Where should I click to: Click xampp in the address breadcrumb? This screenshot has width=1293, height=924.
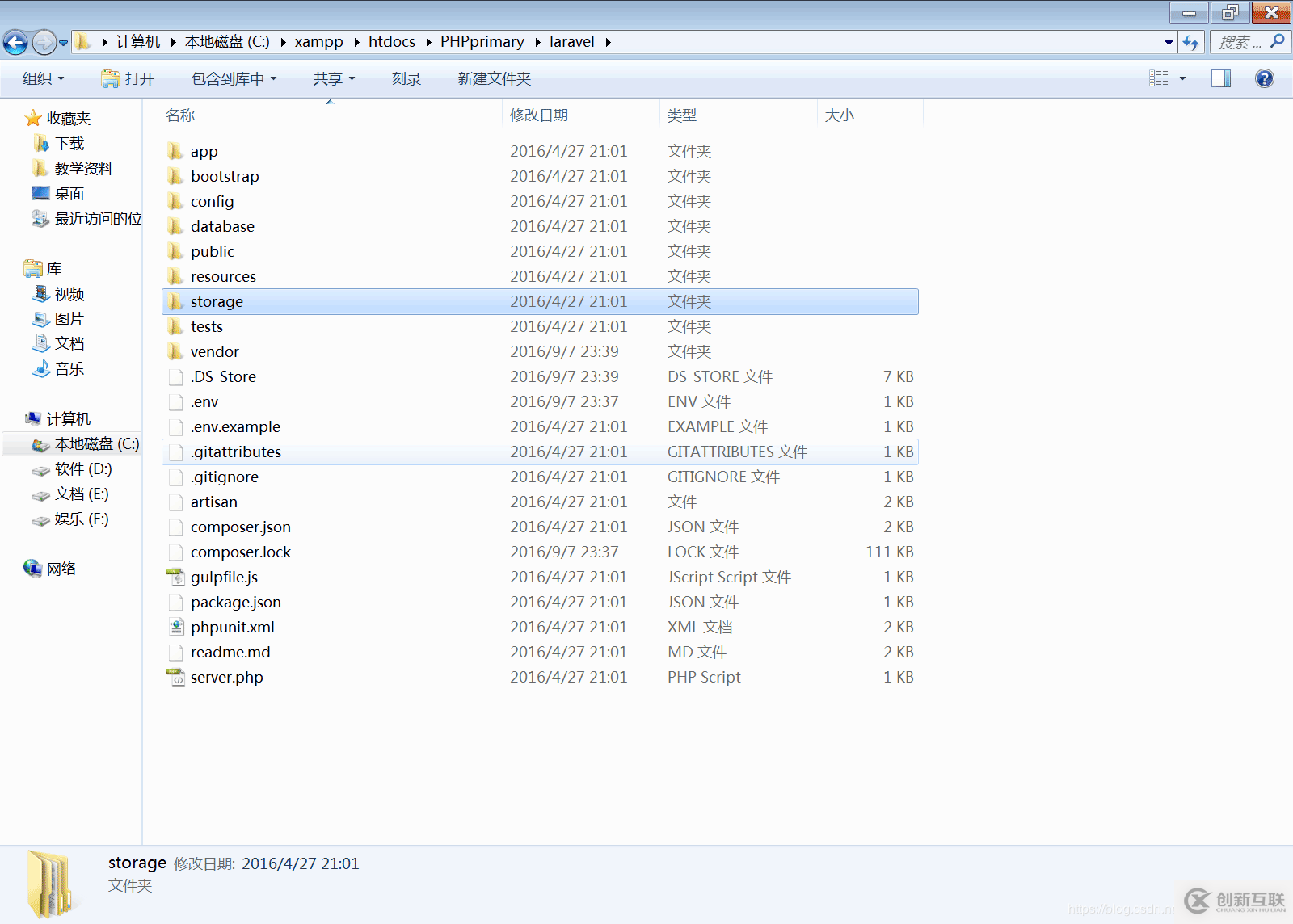[x=318, y=42]
